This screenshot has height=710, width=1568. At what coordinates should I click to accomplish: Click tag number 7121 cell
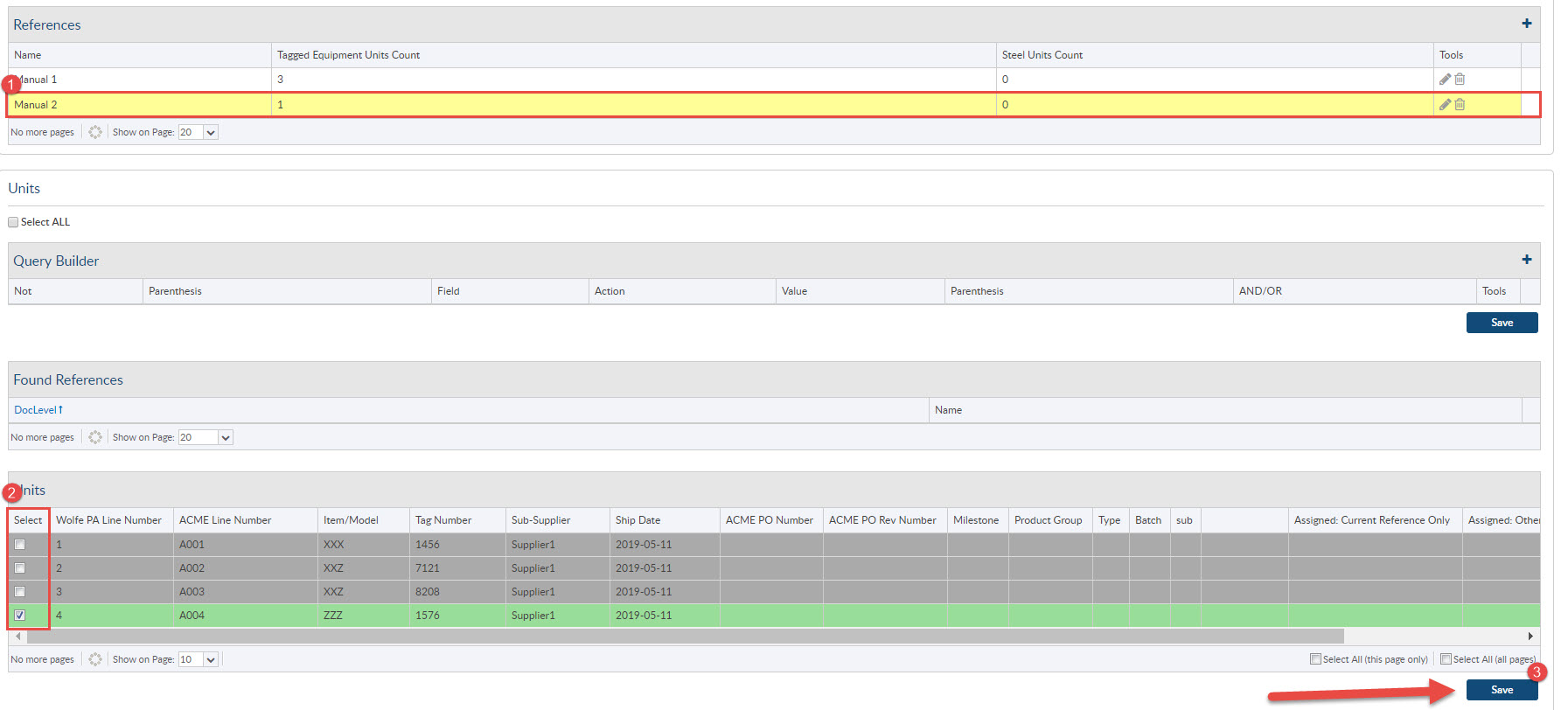(x=457, y=568)
